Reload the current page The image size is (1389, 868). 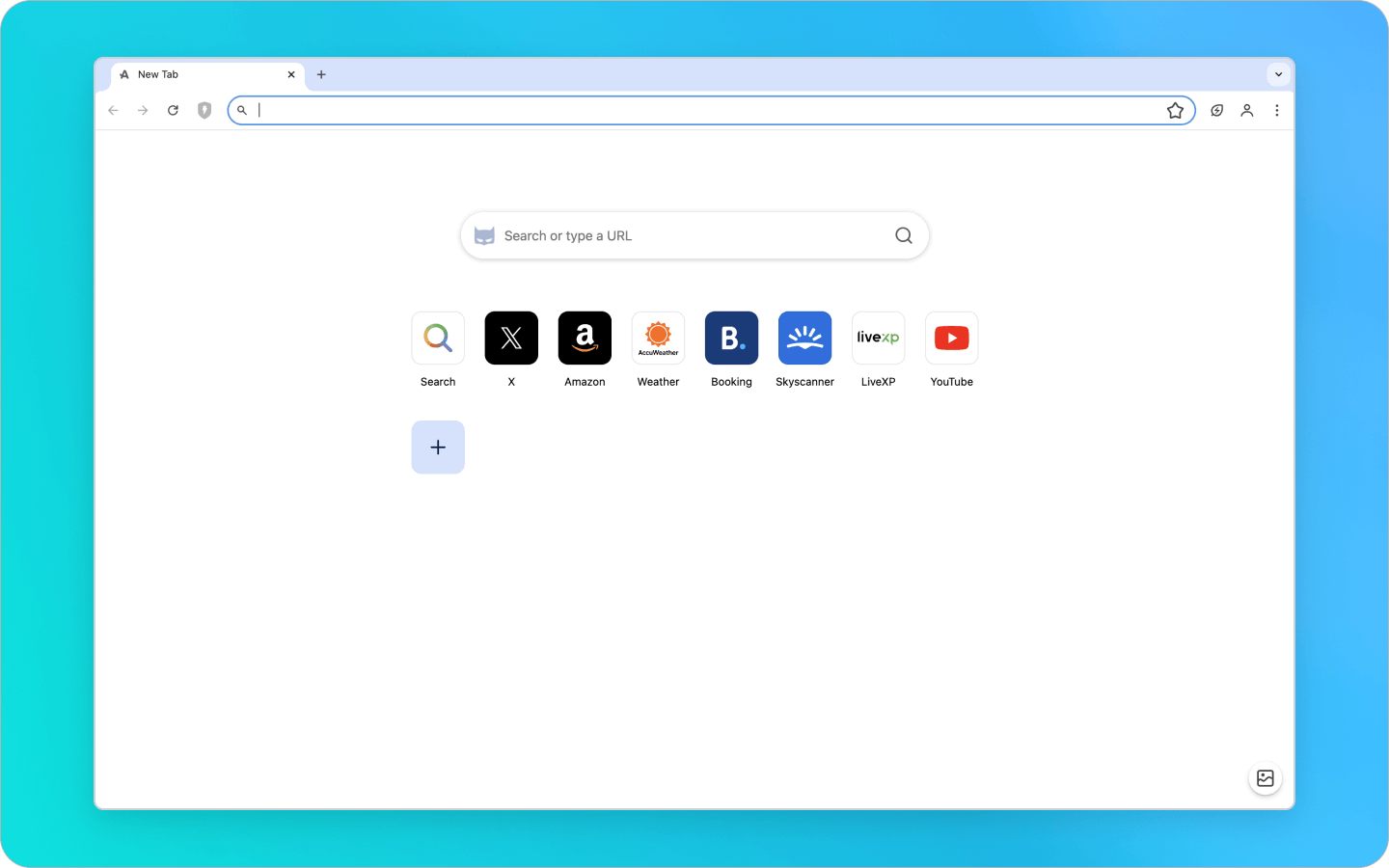(x=173, y=110)
